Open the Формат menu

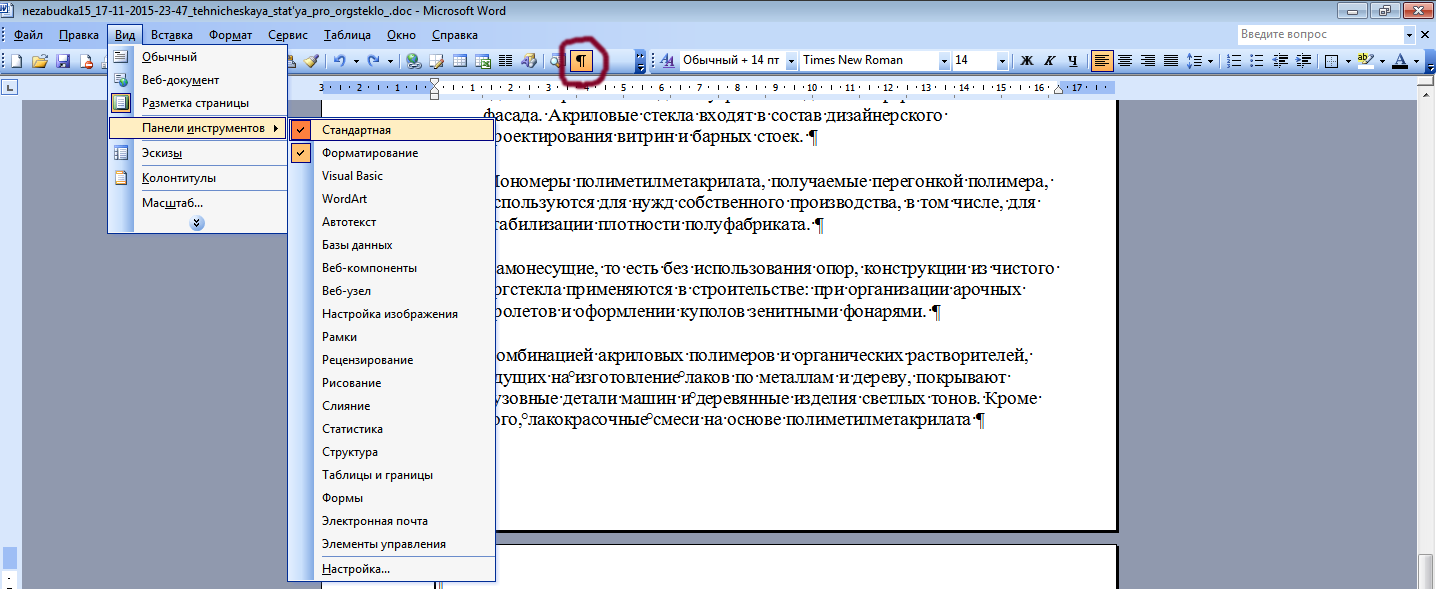tap(230, 35)
